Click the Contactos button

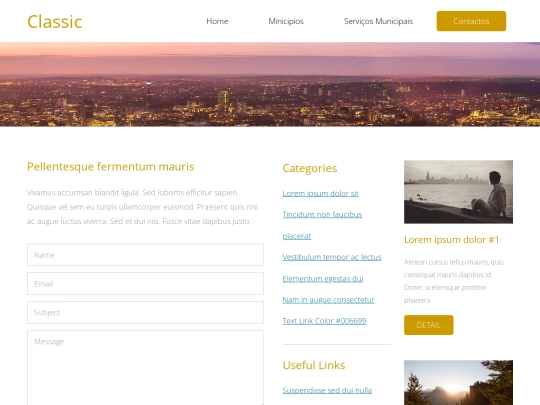pos(471,21)
